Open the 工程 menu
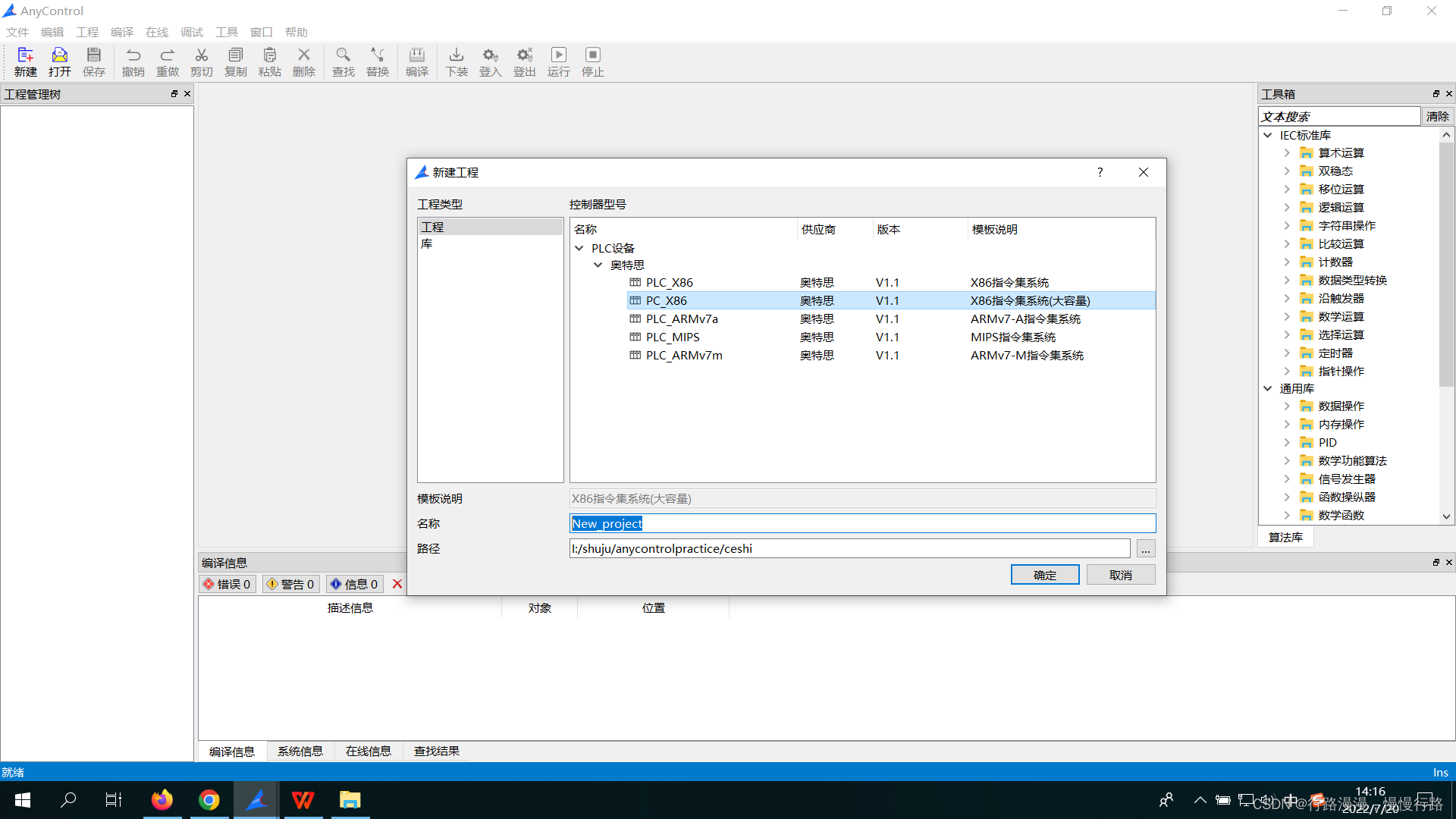The height and width of the screenshot is (819, 1456). click(86, 32)
